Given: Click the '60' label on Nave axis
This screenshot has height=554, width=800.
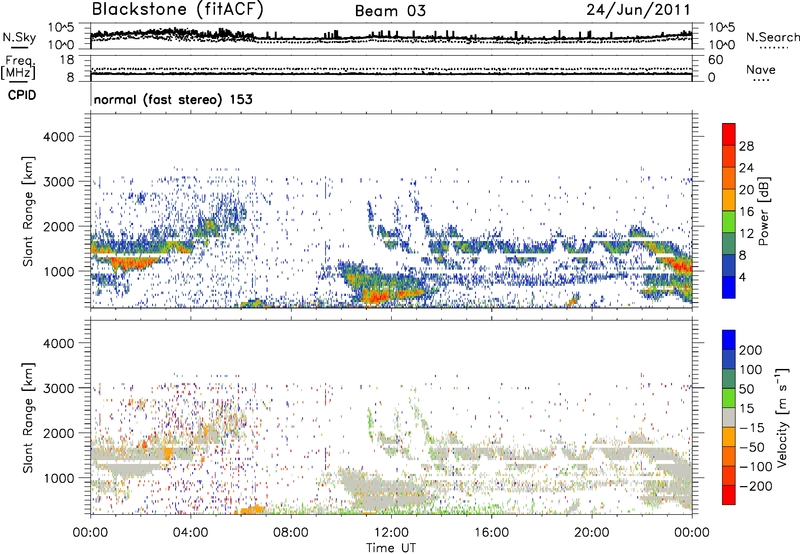Looking at the screenshot, I should (x=715, y=60).
